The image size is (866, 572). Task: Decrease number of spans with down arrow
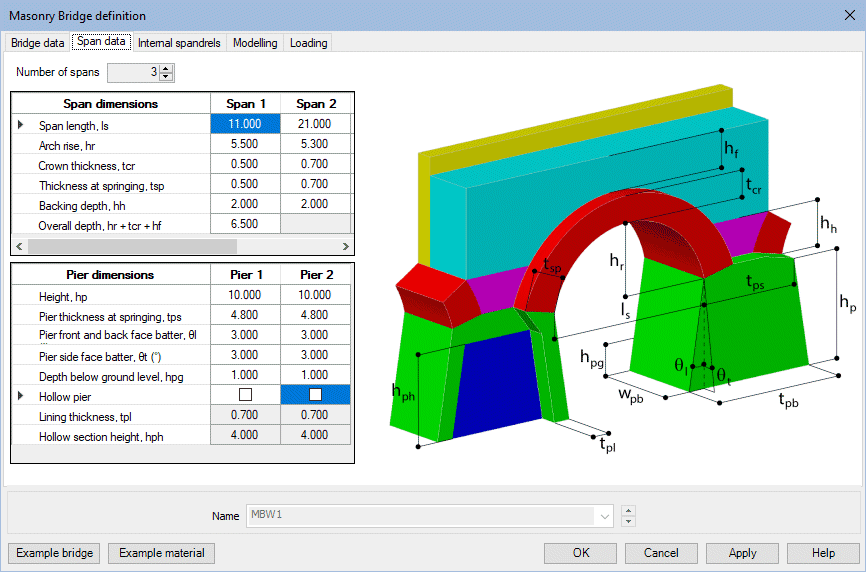166,77
